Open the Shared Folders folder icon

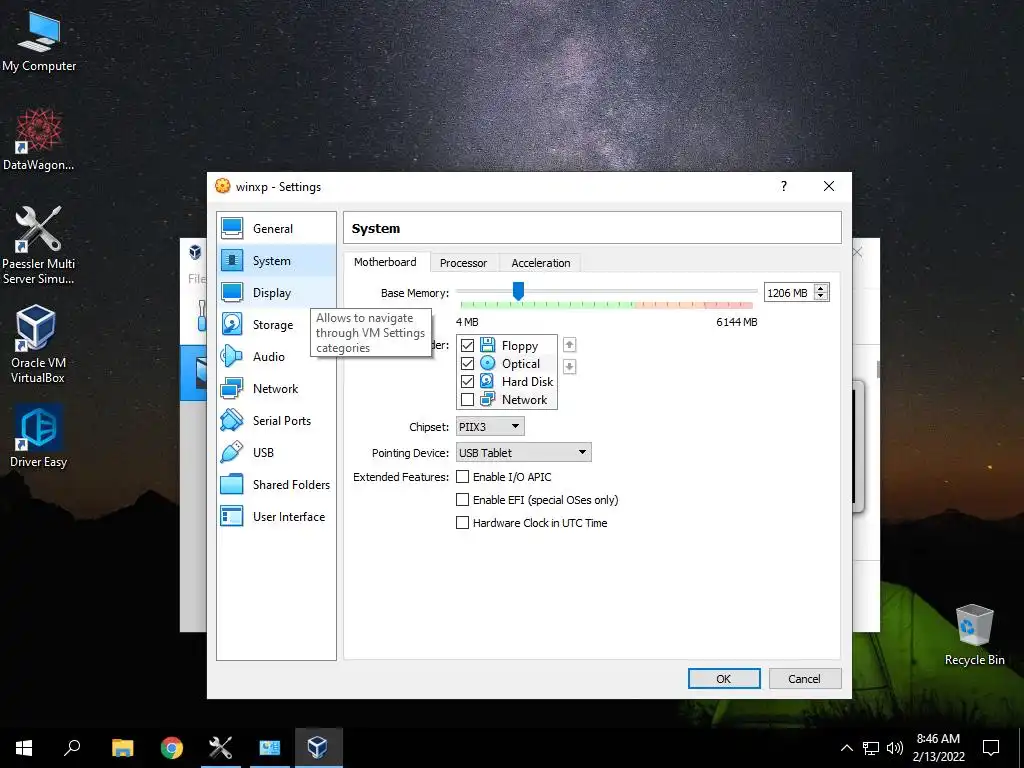(232, 485)
